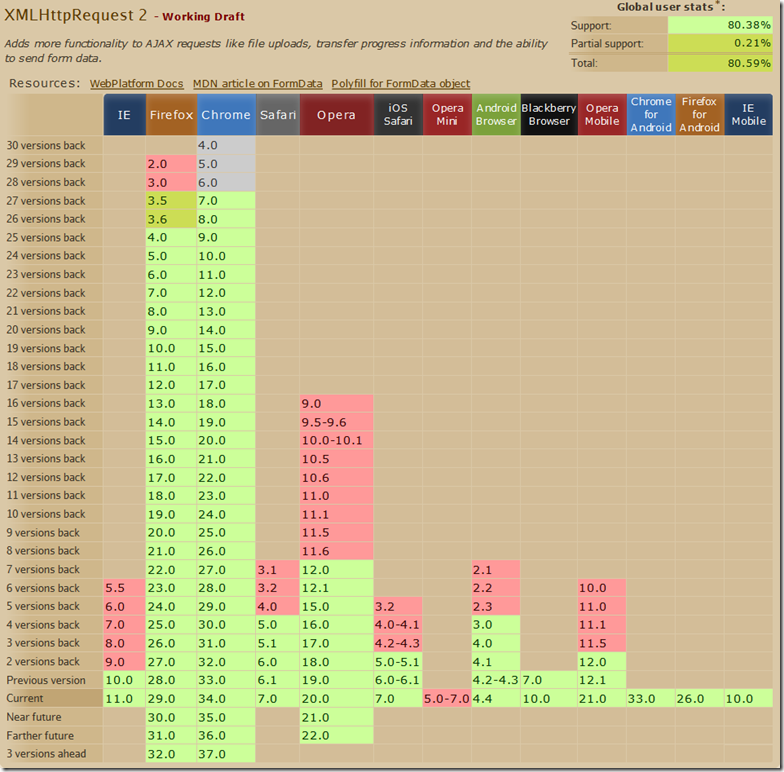Click the Global user stats heading
Viewport: 784px width, 772px height.
point(670,7)
